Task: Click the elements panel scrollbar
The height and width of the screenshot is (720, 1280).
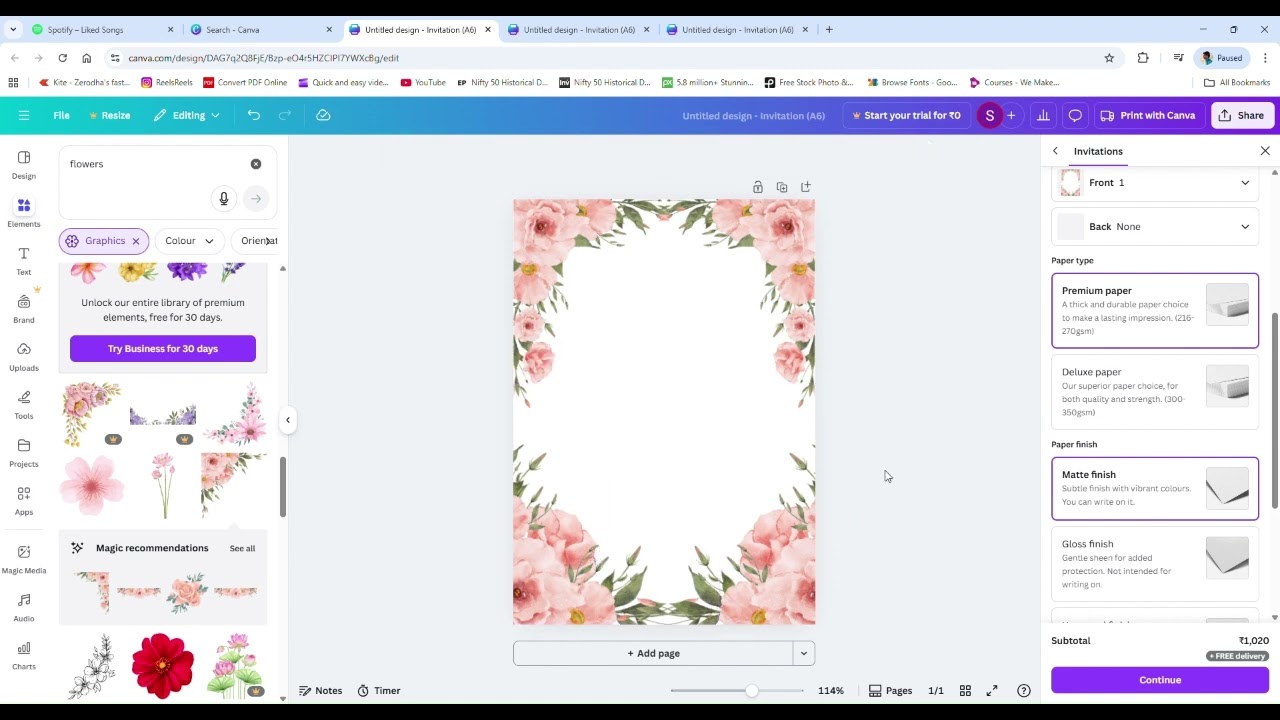Action: [x=283, y=486]
